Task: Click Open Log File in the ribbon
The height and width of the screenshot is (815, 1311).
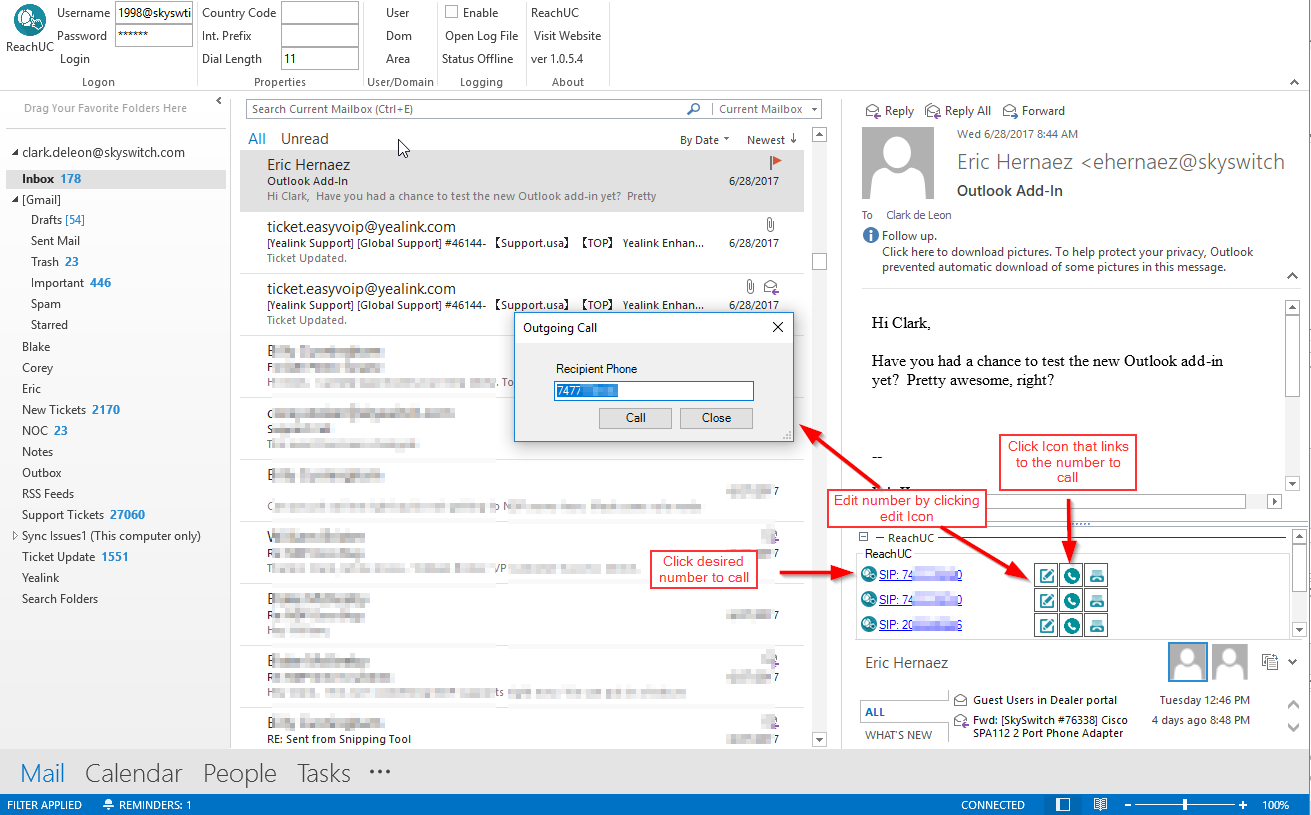Action: (482, 36)
